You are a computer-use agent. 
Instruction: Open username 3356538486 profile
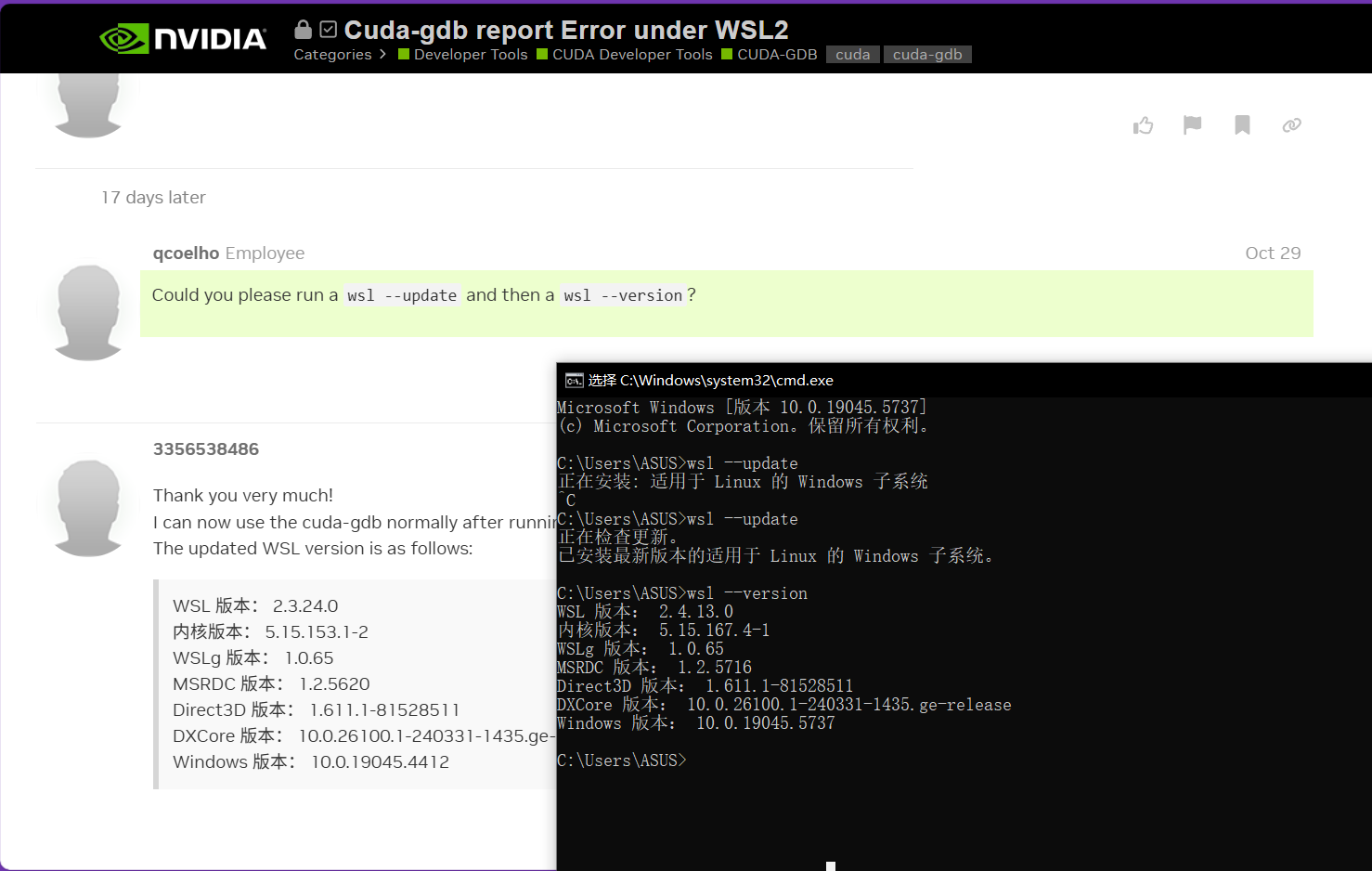click(206, 449)
